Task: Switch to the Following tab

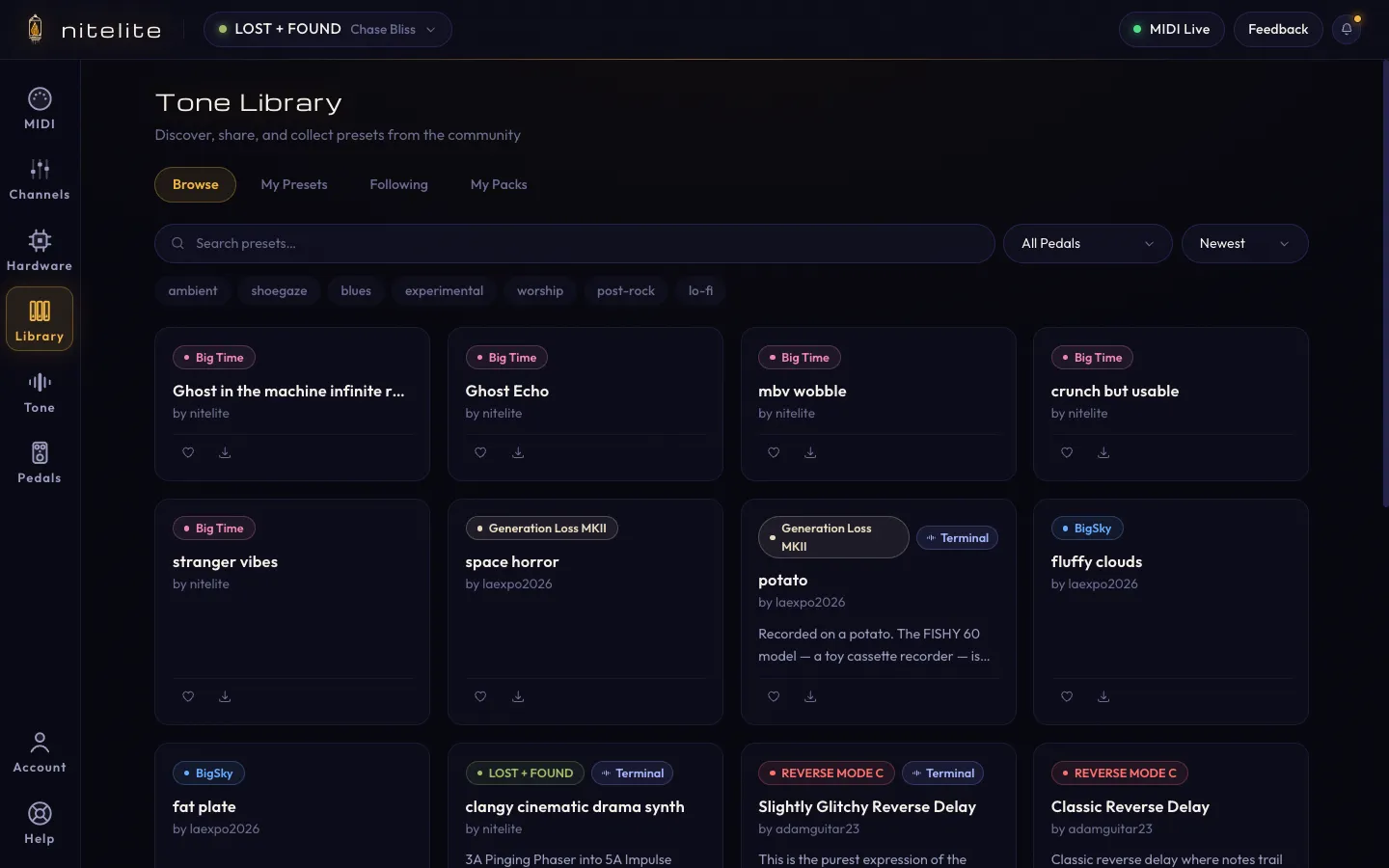Action: tap(398, 184)
